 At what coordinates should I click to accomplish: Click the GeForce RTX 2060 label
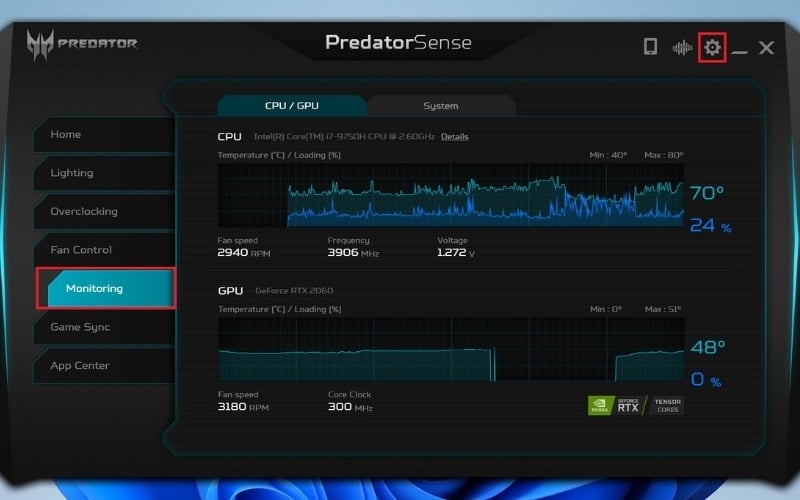point(294,291)
